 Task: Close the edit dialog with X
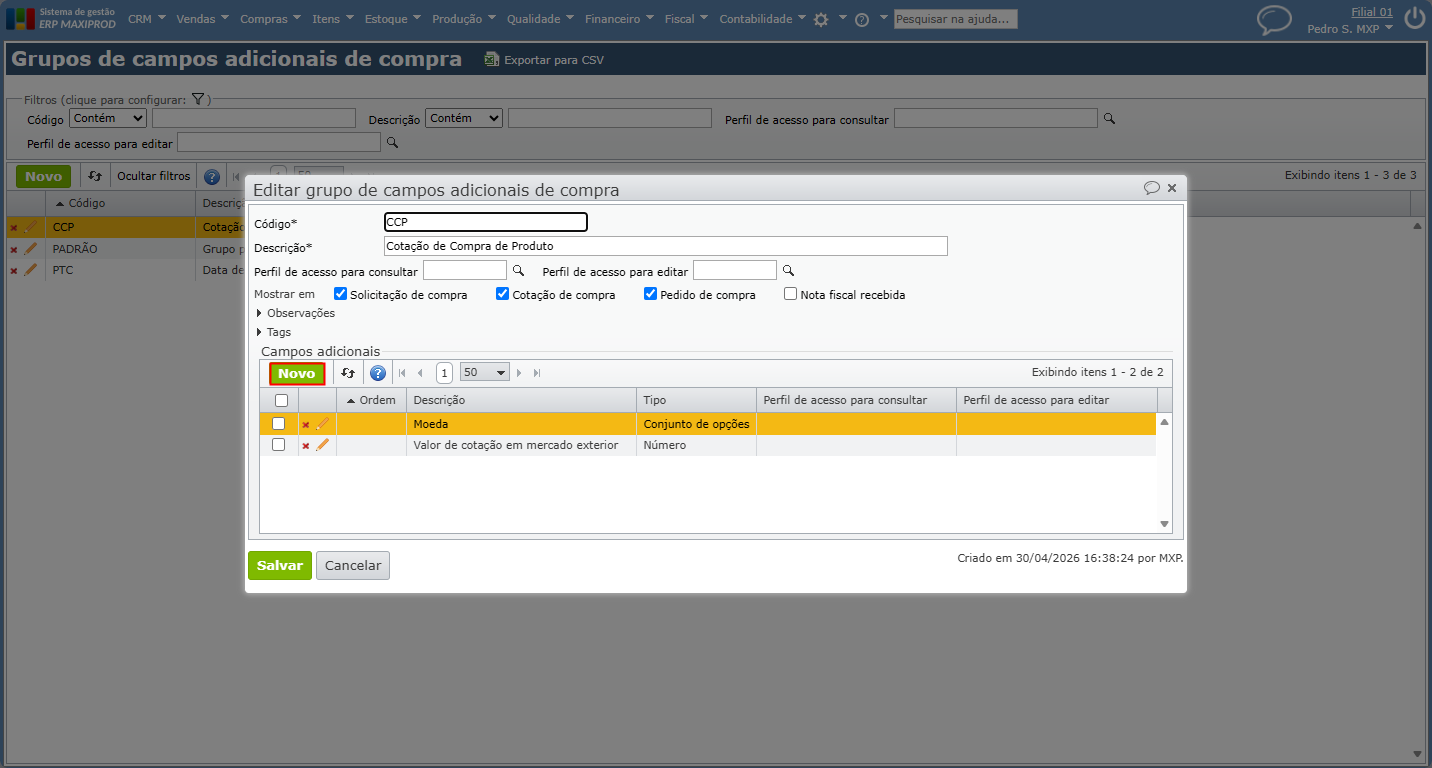(1172, 188)
